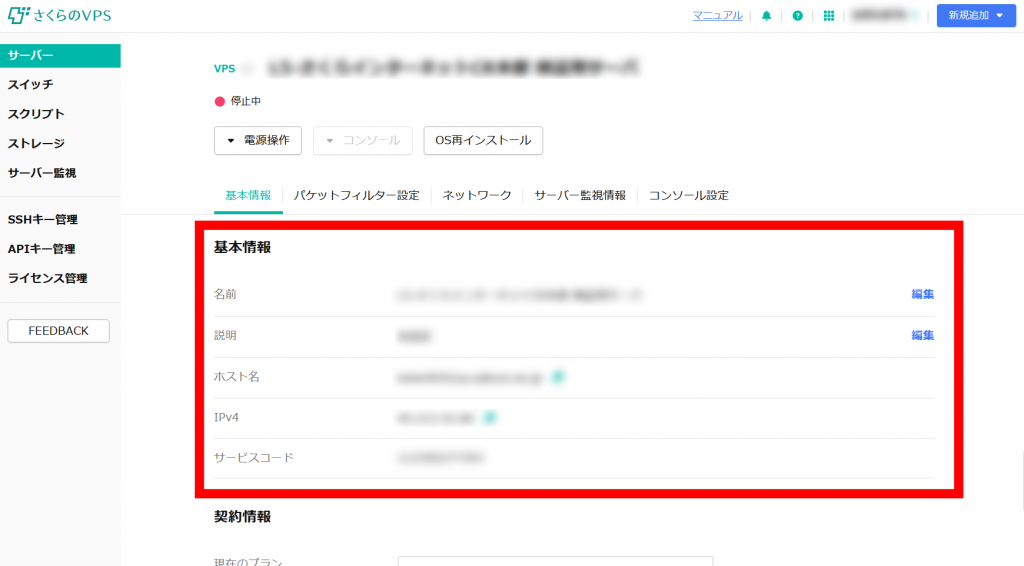Open the コンソール dropdown
1024x566 pixels.
(363, 141)
